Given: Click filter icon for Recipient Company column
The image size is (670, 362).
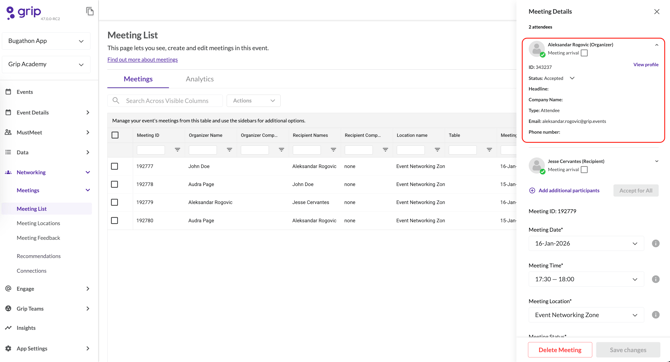Looking at the screenshot, I should click(x=385, y=150).
